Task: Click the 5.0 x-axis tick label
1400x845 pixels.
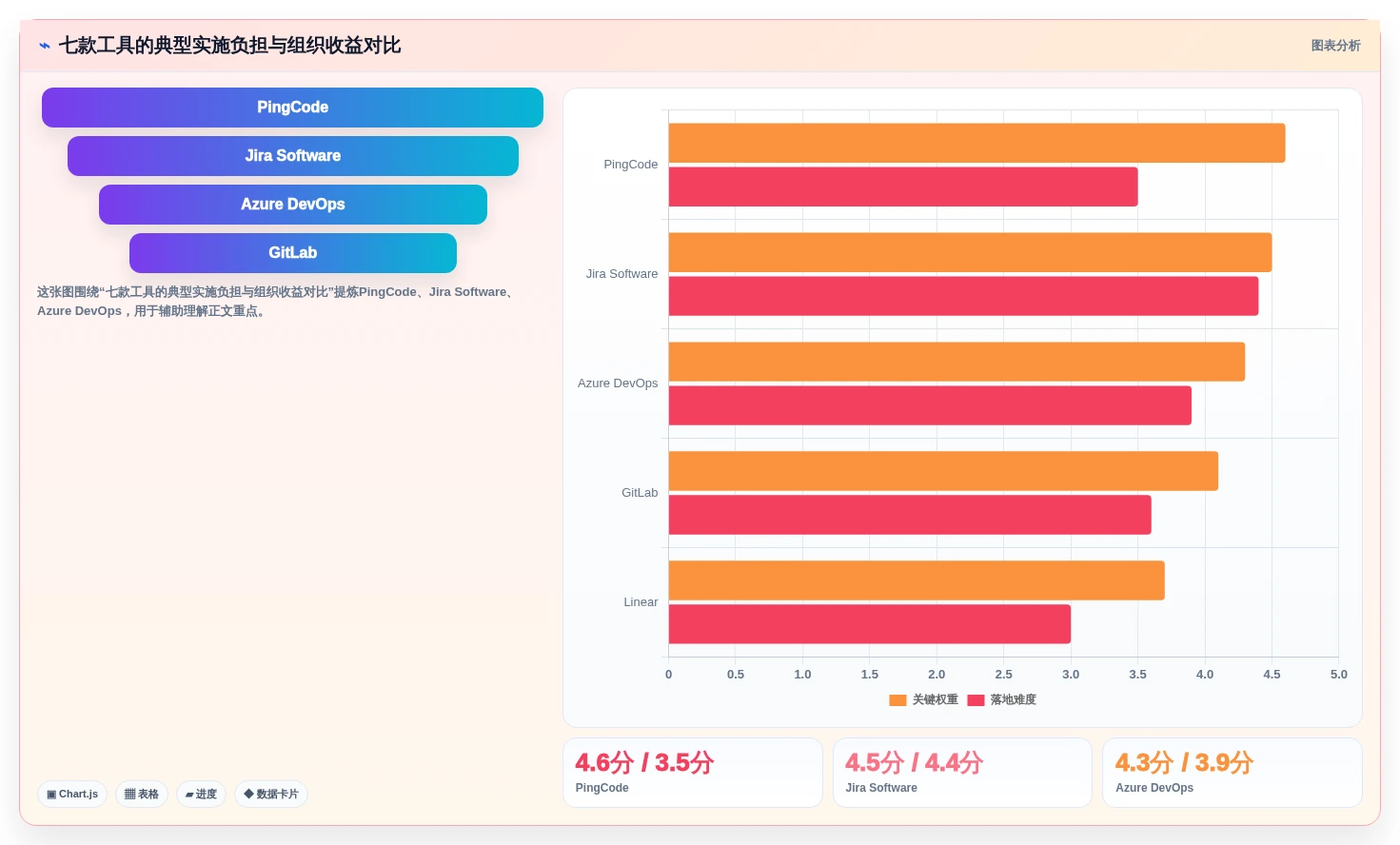Action: [1338, 675]
